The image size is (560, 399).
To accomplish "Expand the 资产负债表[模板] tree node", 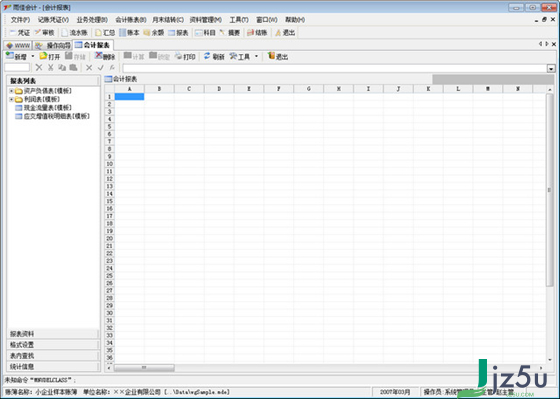I will [11, 91].
